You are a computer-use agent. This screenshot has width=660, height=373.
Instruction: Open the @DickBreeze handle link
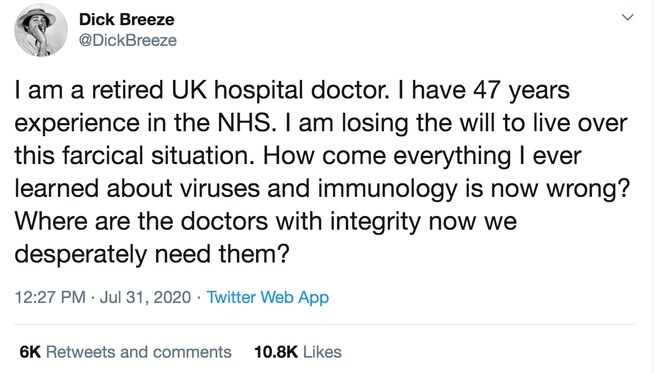[128, 40]
